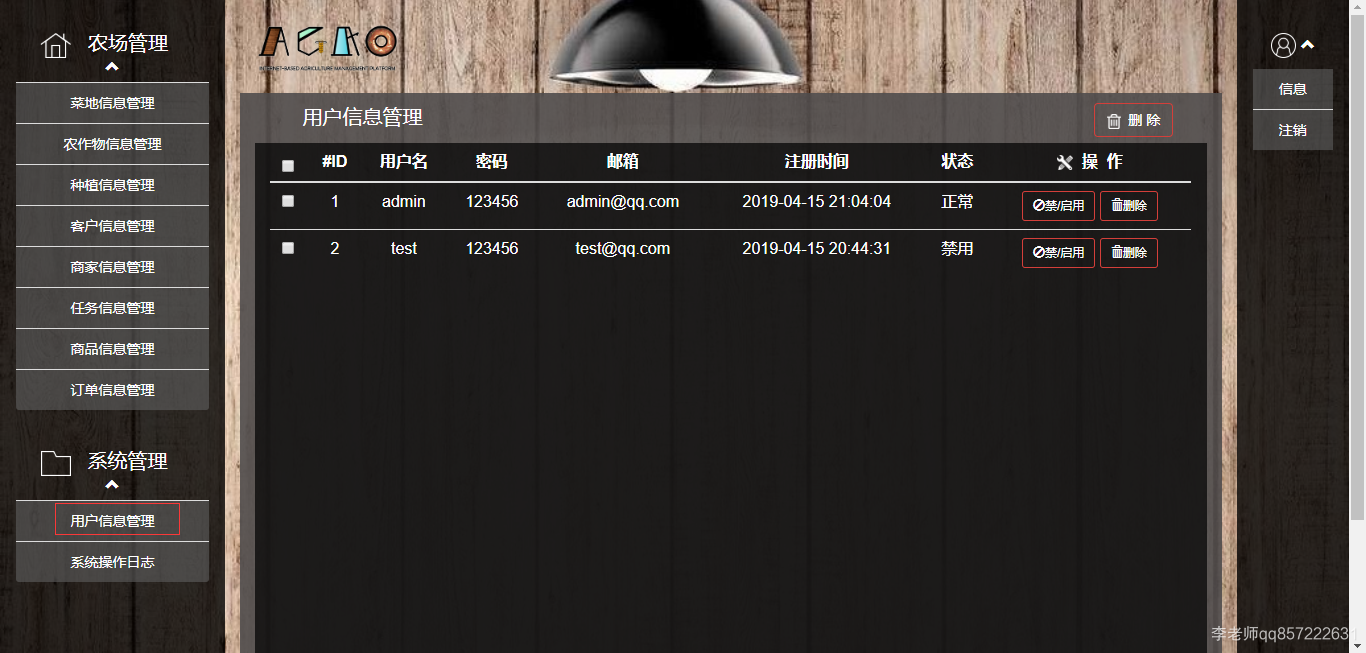
Task: Click ID 2 cell
Action: (x=335, y=248)
